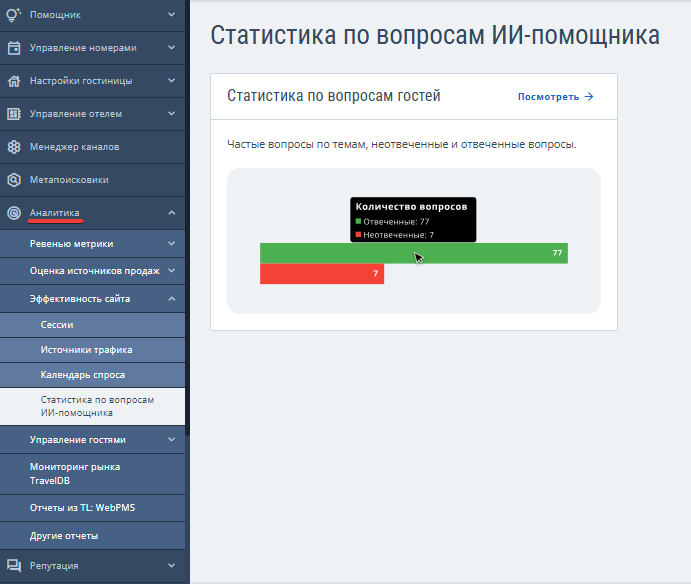
Task: Go to Источники трафика report
Action: (93, 350)
